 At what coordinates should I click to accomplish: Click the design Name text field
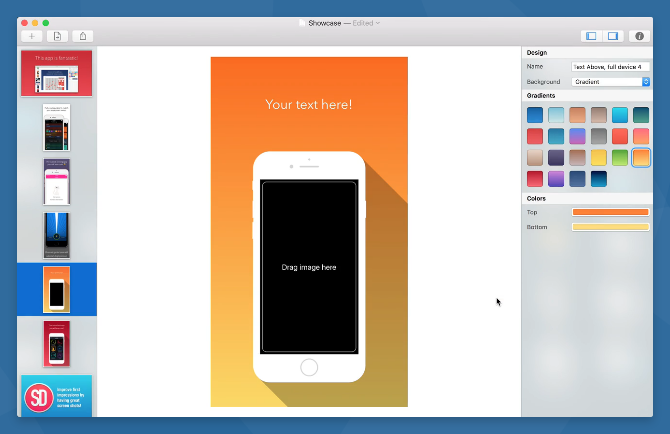(610, 66)
